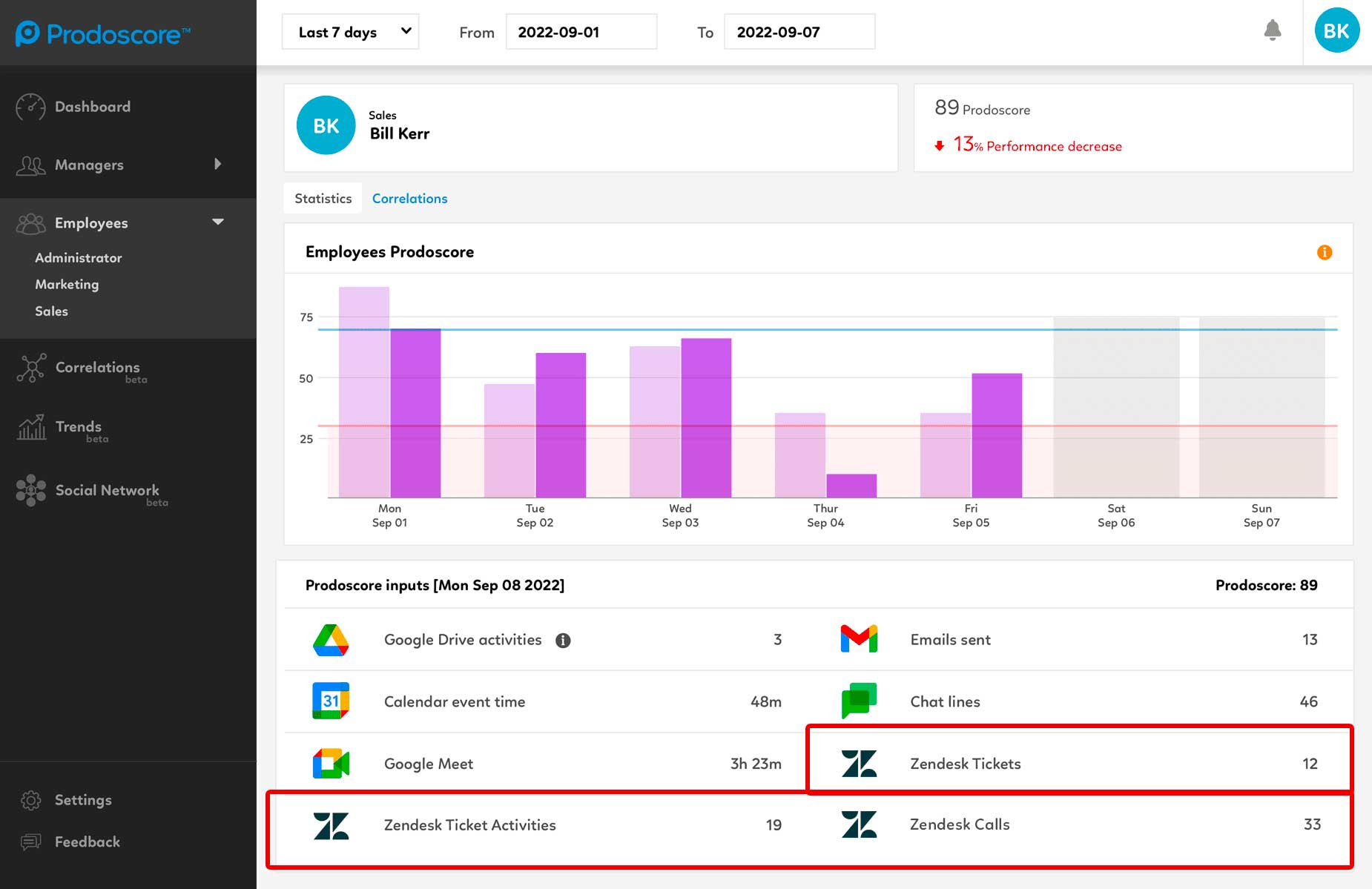Click the To date field
Image resolution: width=1372 pixels, height=889 pixels.
(799, 32)
